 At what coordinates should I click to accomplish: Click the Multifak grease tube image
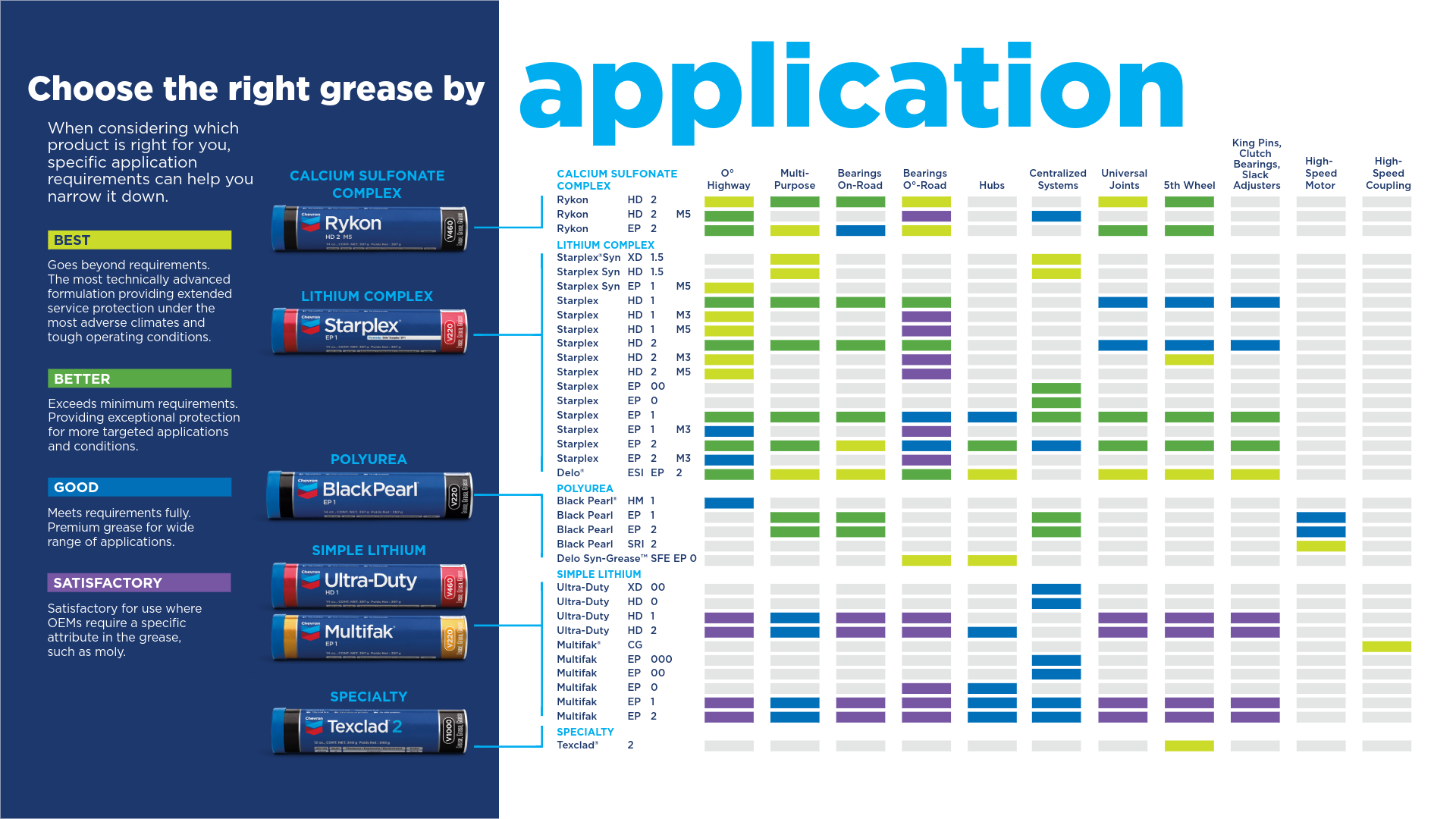(369, 636)
